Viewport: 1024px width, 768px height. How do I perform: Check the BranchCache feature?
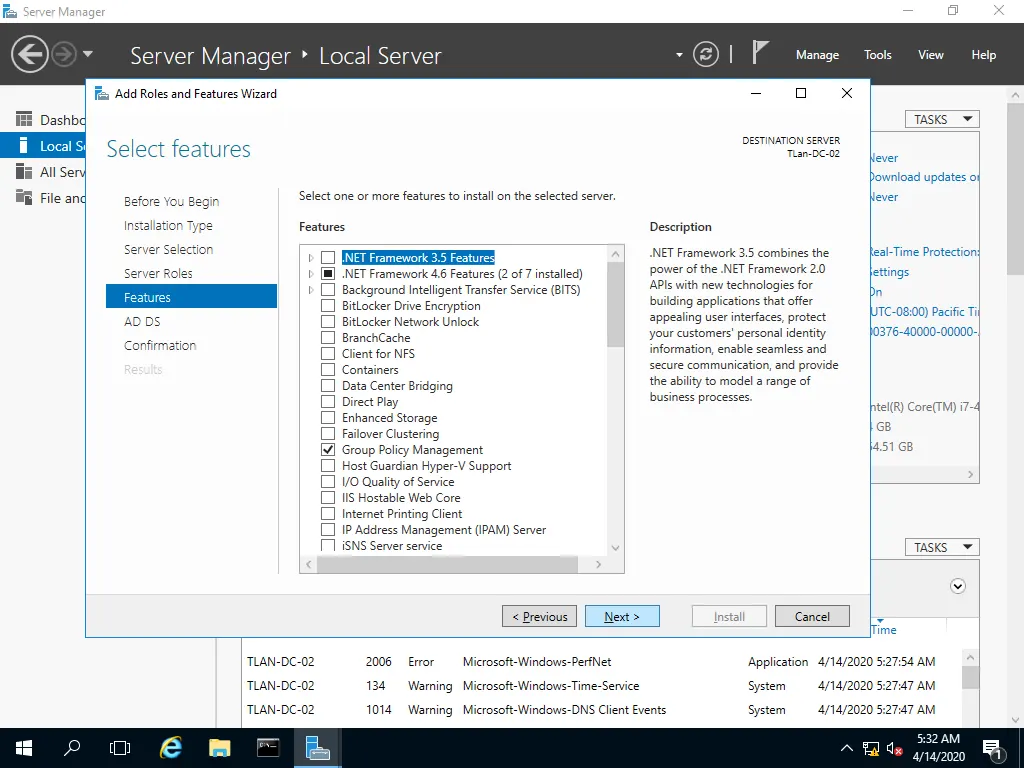click(328, 338)
